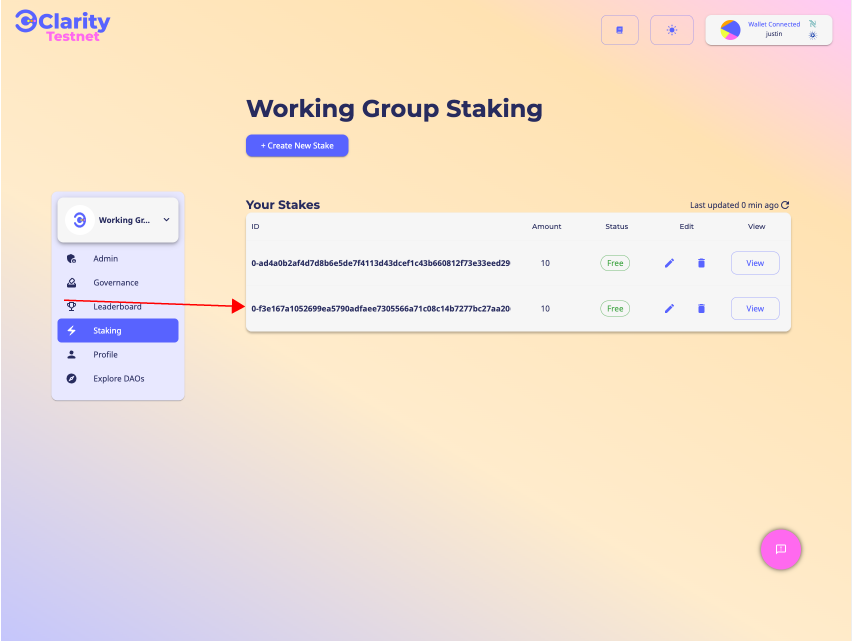
Task: Go to Admin in the sidebar
Action: click(105, 259)
